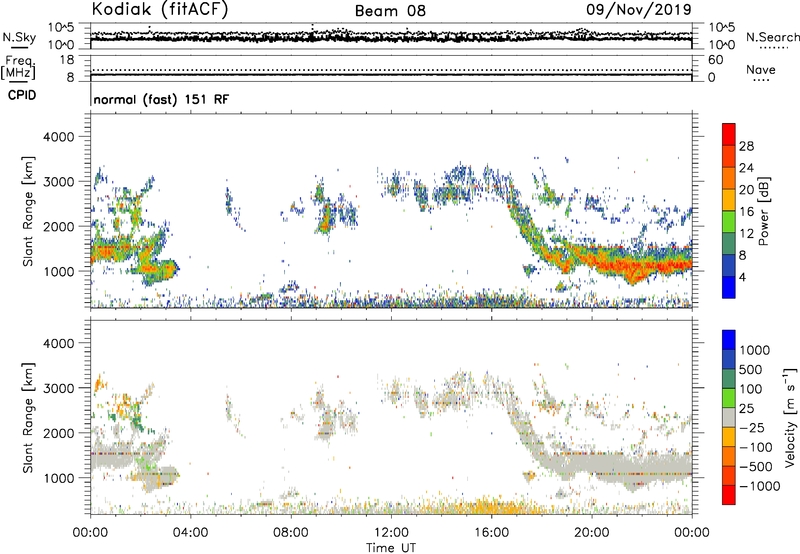This screenshot has height=554, width=800.
Task: Click the '12:00' time axis label
Action: (391, 533)
